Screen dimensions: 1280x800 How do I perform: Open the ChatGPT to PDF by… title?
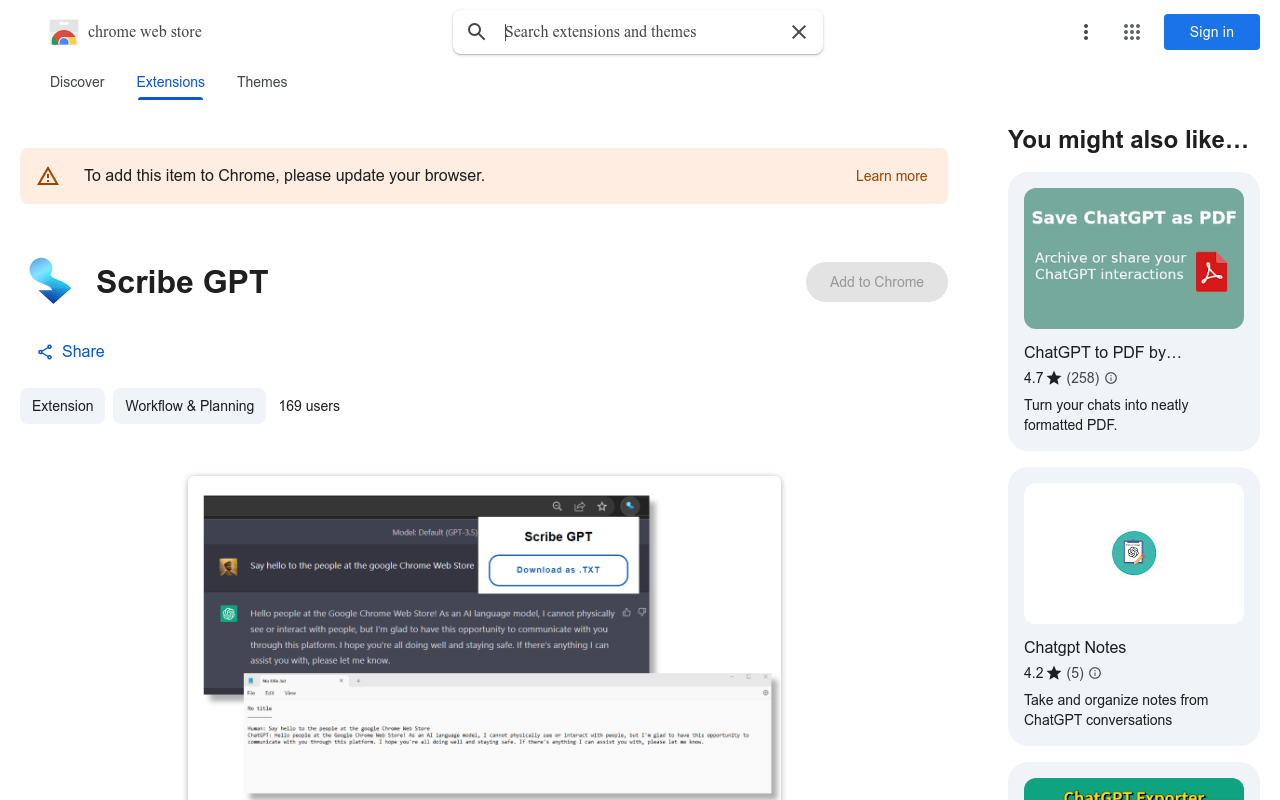point(1103,352)
